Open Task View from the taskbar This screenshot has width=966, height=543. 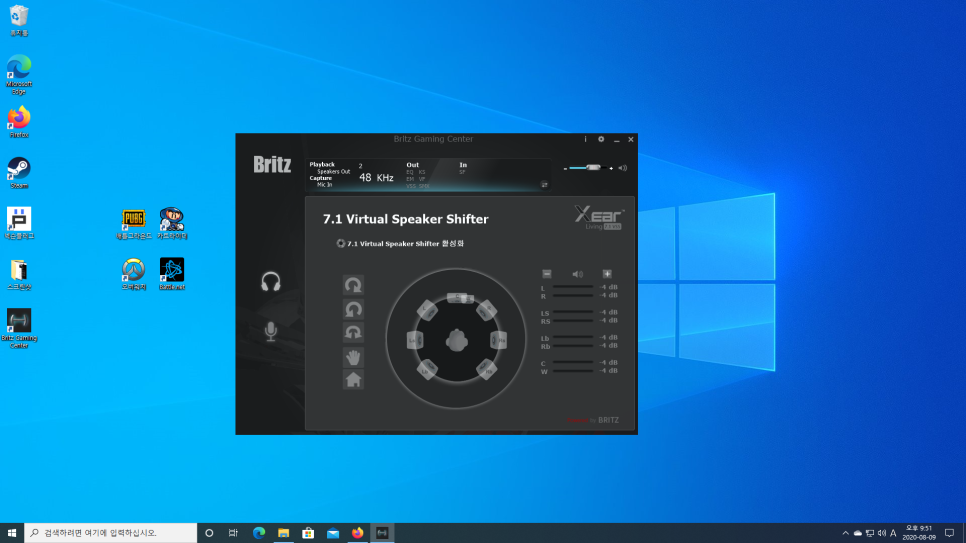point(233,533)
